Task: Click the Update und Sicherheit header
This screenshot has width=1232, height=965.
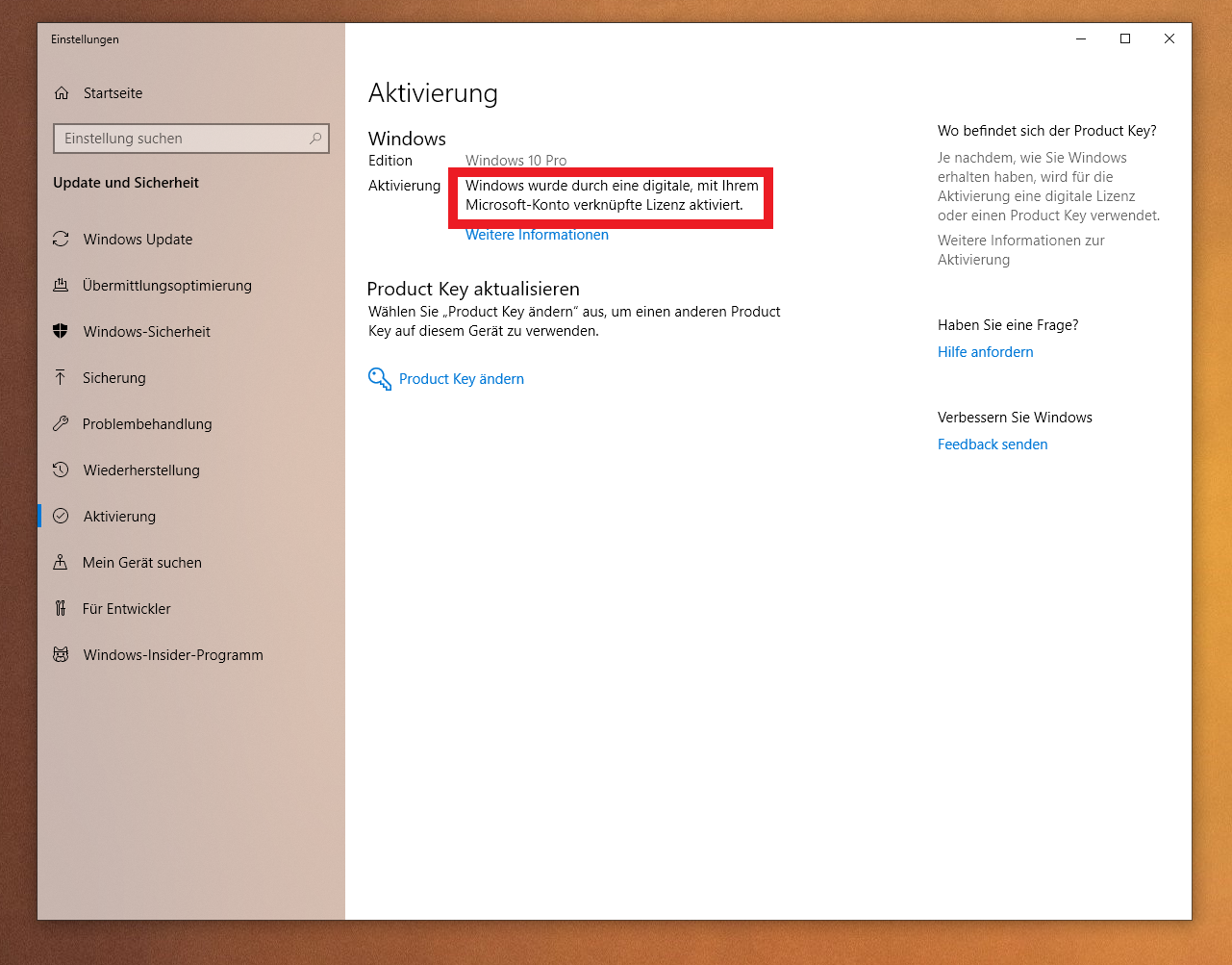Action: pos(126,183)
